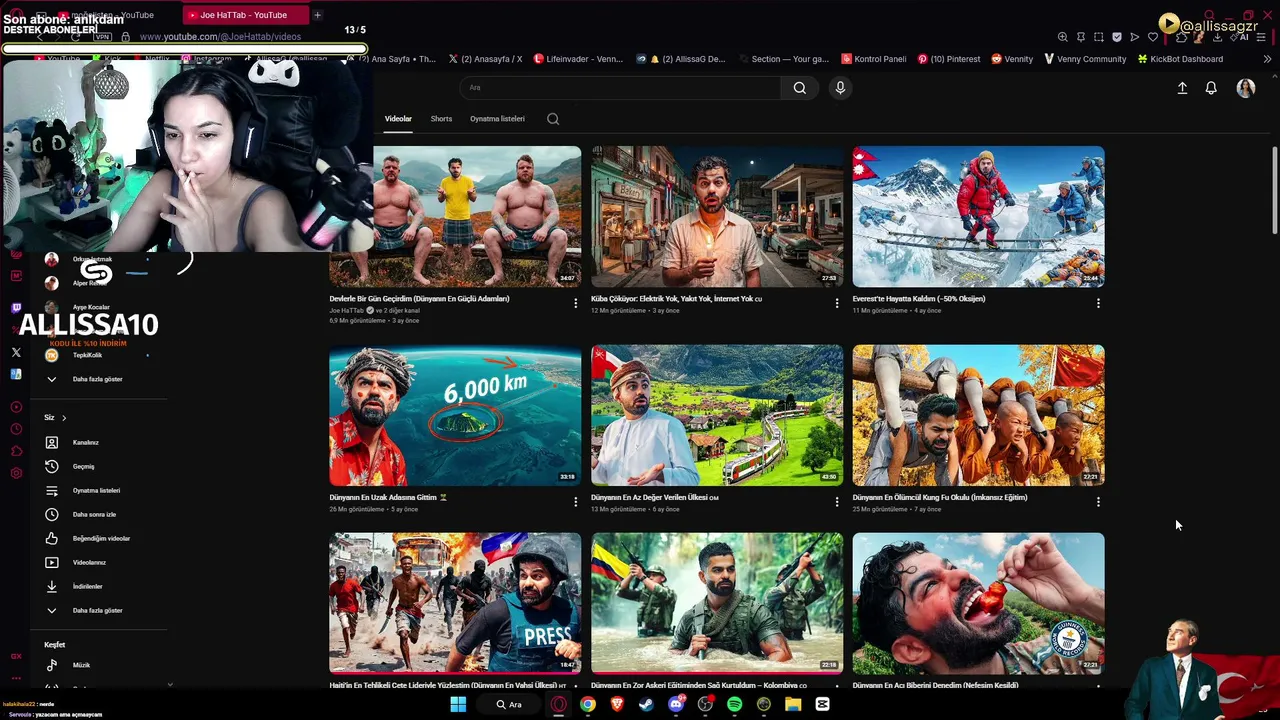Open Steam from the taskbar
Screen dimensions: 1280x720
(x=646, y=704)
